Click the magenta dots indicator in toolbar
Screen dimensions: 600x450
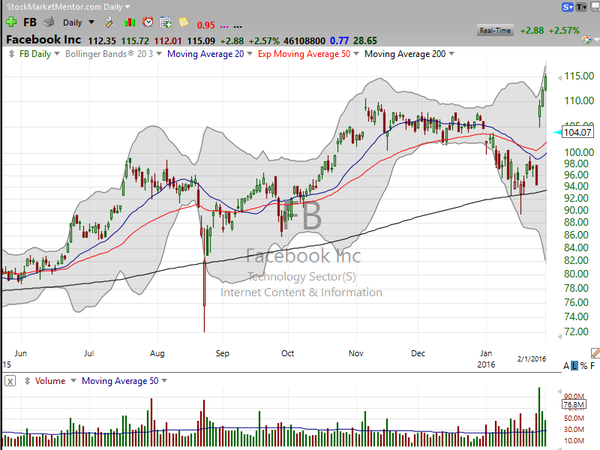(224, 26)
